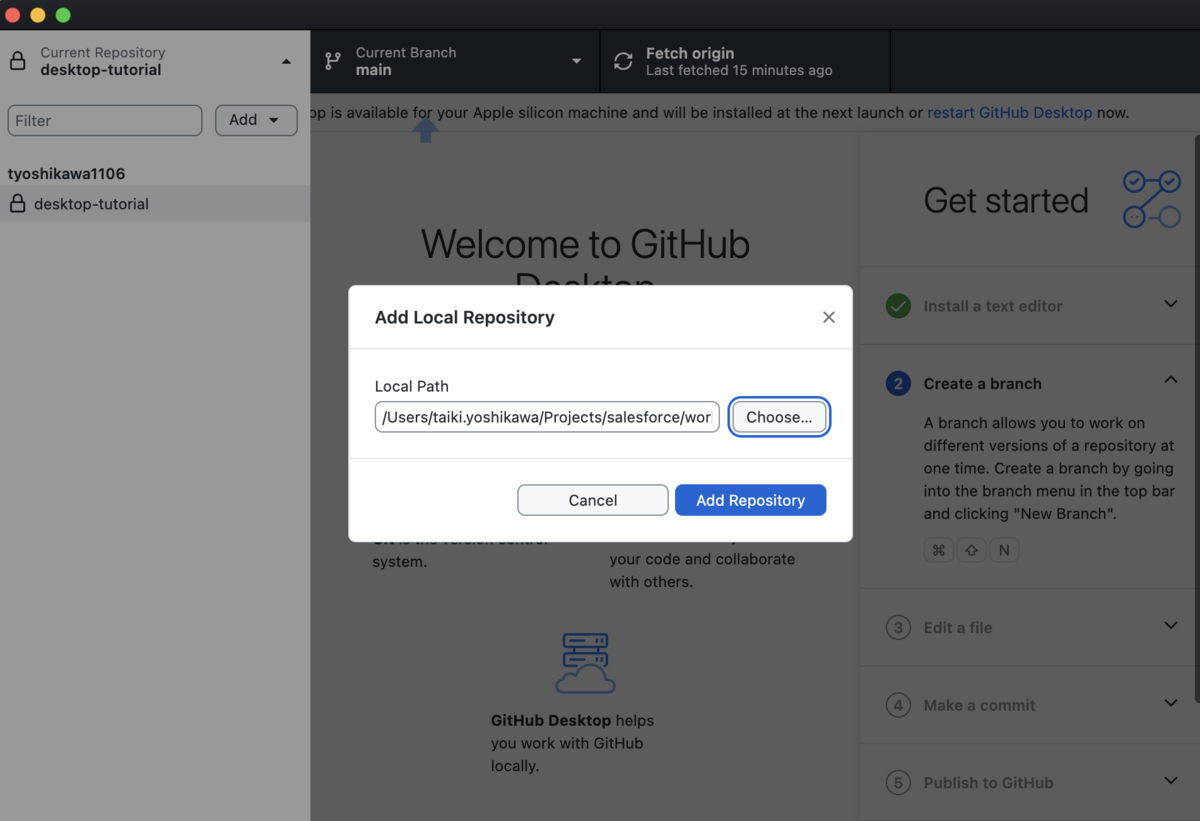Click the lock icon of desktop-tutorial row
Image resolution: width=1200 pixels, height=821 pixels.
pos(17,204)
